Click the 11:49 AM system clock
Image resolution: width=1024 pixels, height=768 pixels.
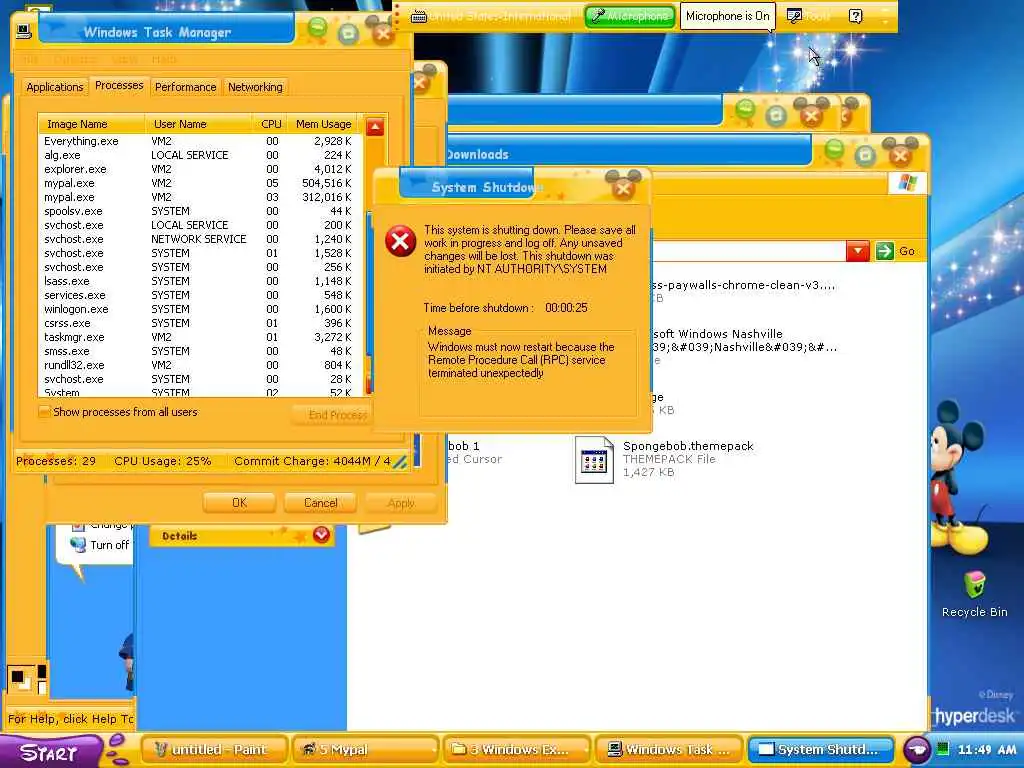986,750
